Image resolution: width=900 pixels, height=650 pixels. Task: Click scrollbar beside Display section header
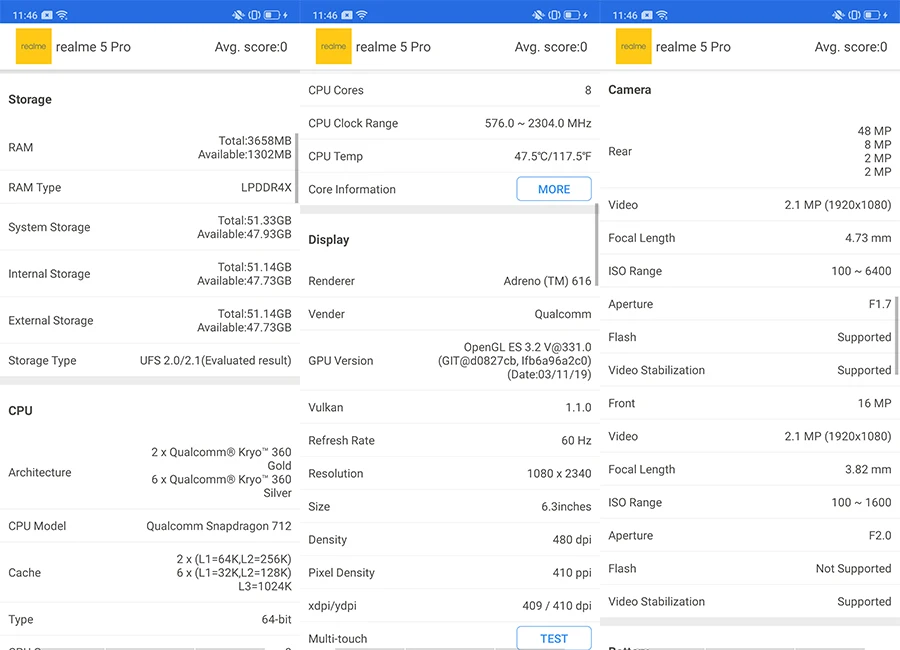coord(597,245)
